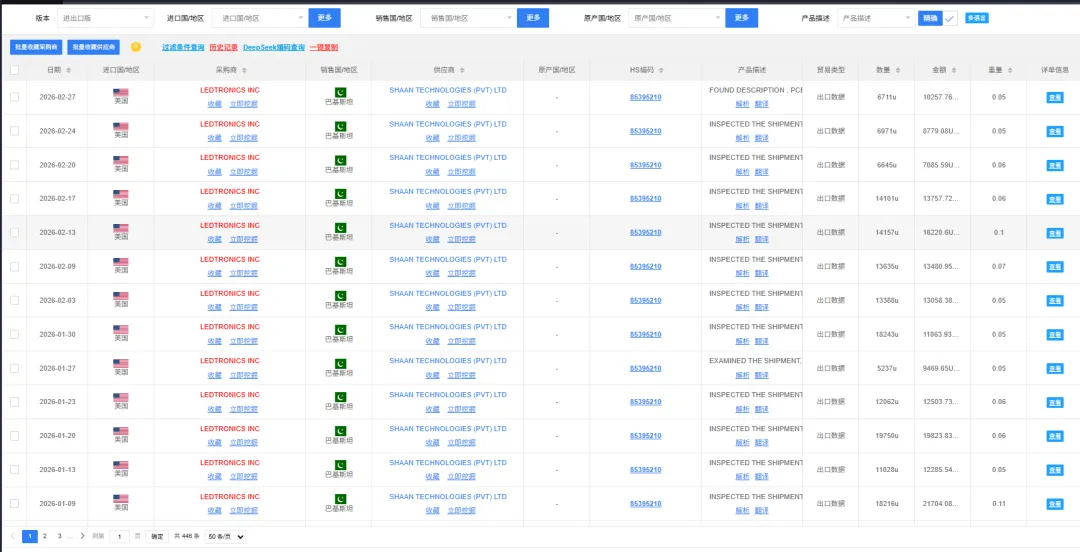Open the 原产国/地区 dropdown
Image resolution: width=1080 pixels, height=552 pixels.
676,18
